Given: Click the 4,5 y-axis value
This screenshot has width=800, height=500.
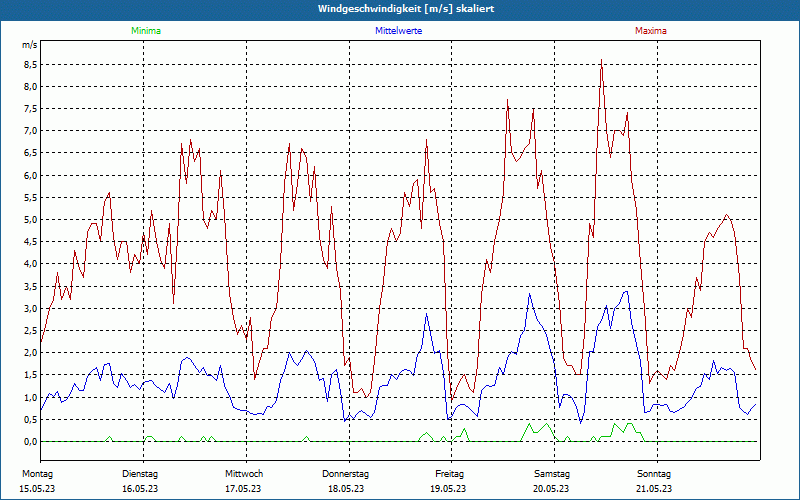Looking at the screenshot, I should (31, 242).
